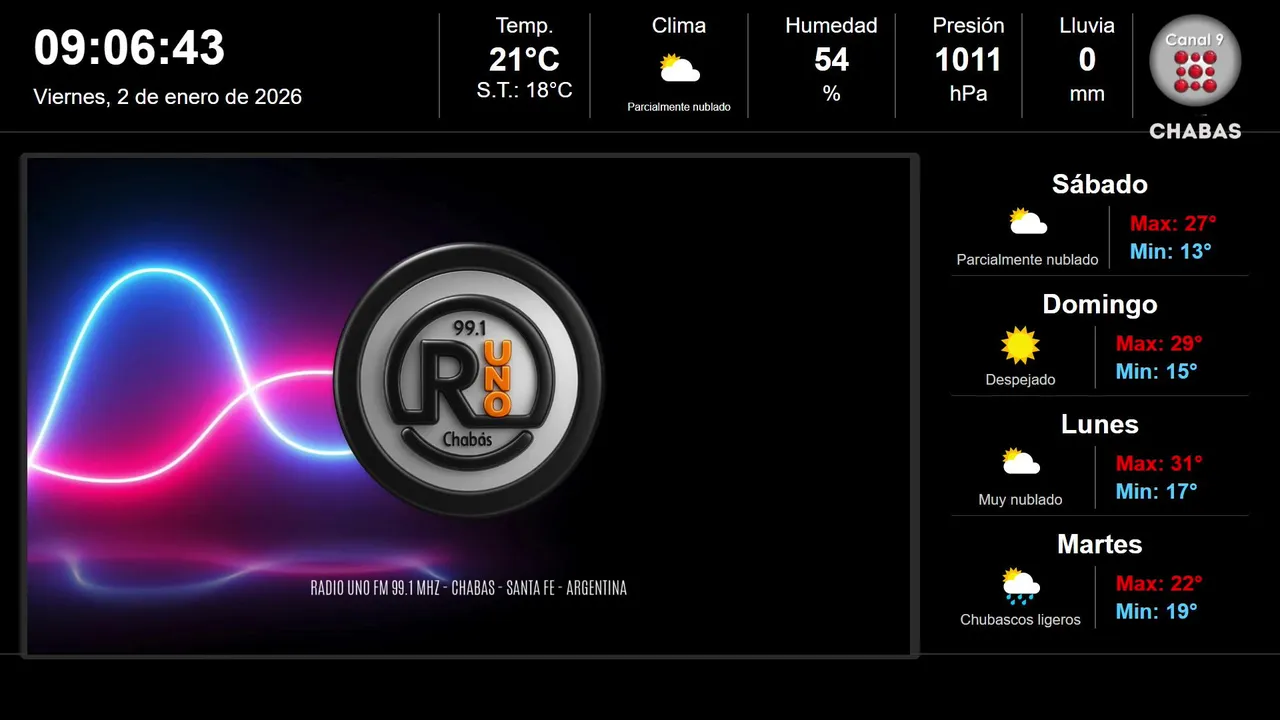Click the Lluvia heading

[1087, 26]
